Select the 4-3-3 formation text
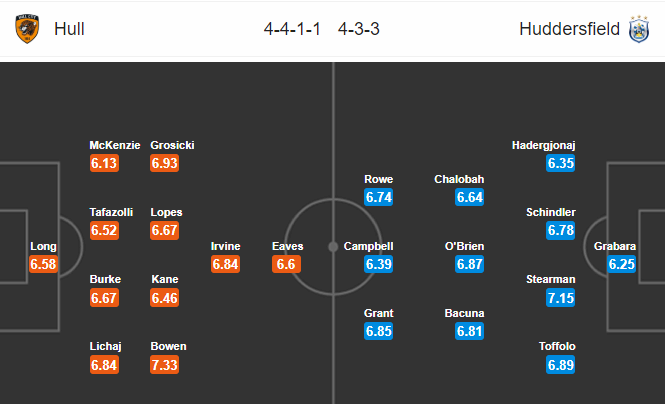This screenshot has height=404, width=665. tap(359, 29)
